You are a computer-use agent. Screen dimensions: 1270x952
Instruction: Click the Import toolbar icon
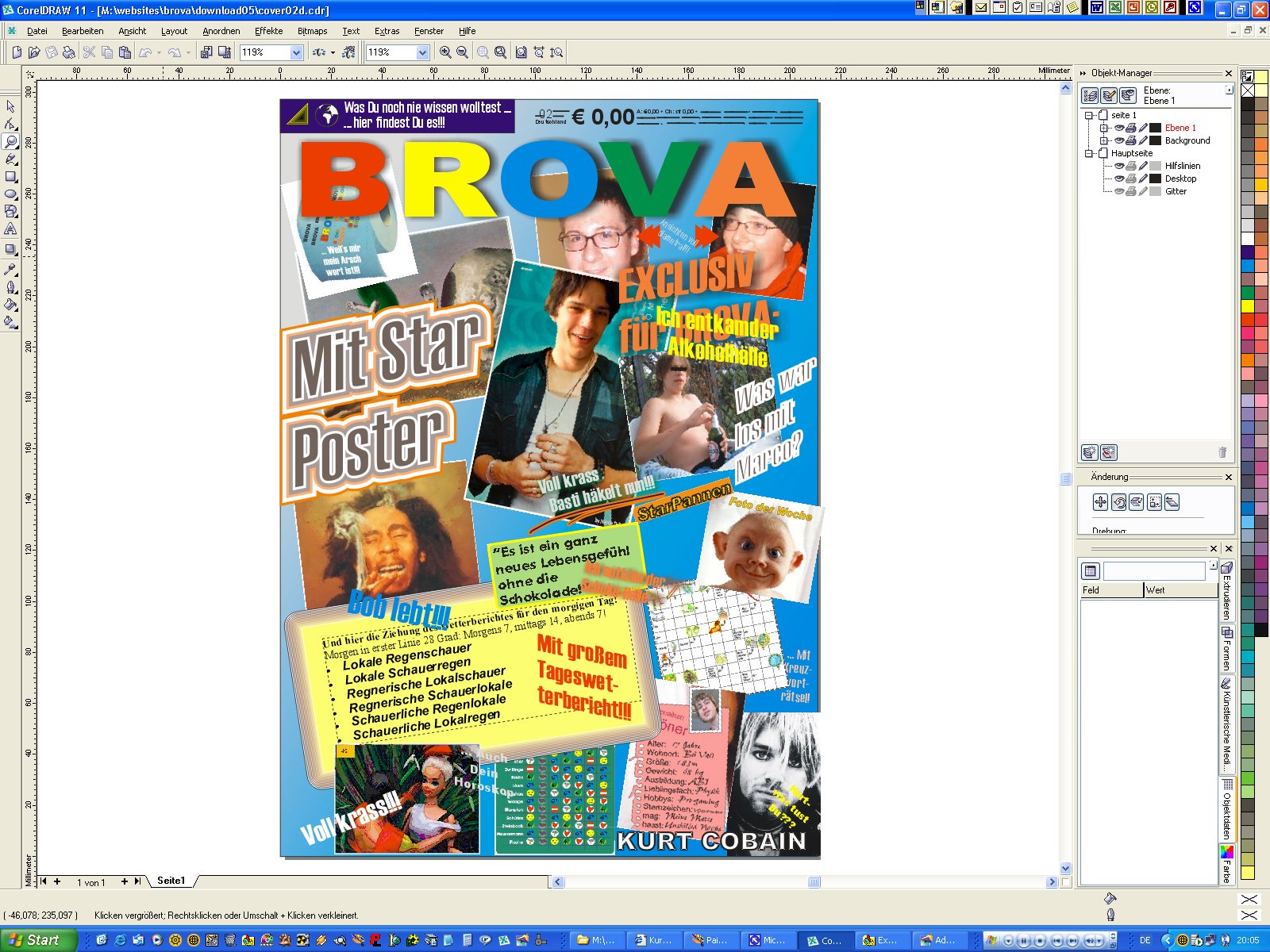tap(206, 52)
